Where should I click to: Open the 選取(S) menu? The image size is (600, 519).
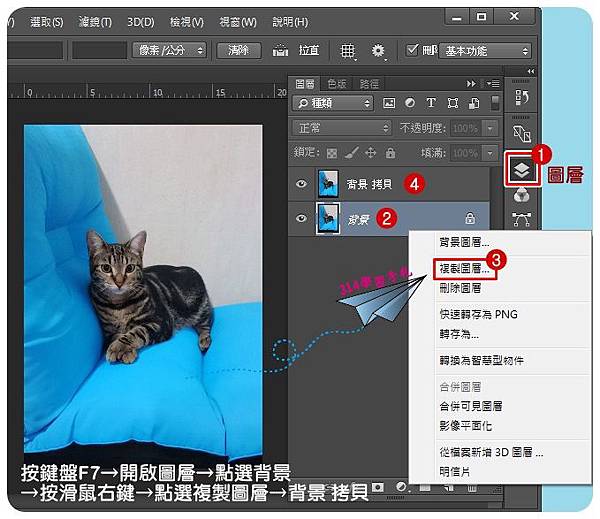pyautogui.click(x=47, y=22)
